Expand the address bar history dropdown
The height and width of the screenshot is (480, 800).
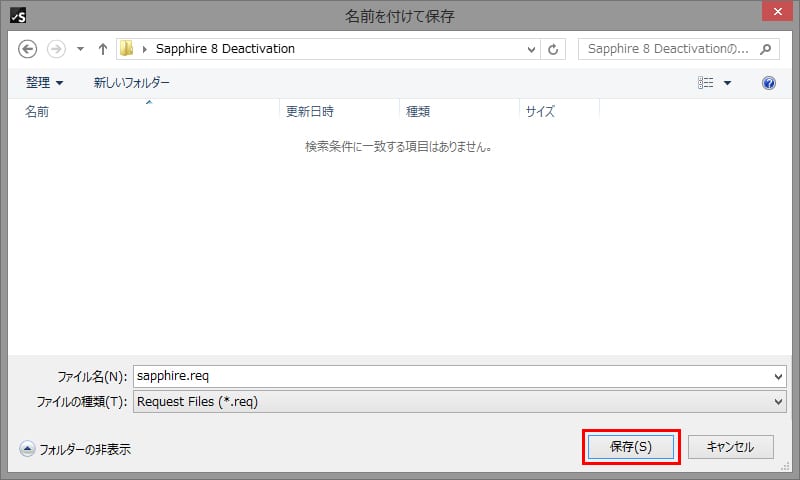coord(531,49)
